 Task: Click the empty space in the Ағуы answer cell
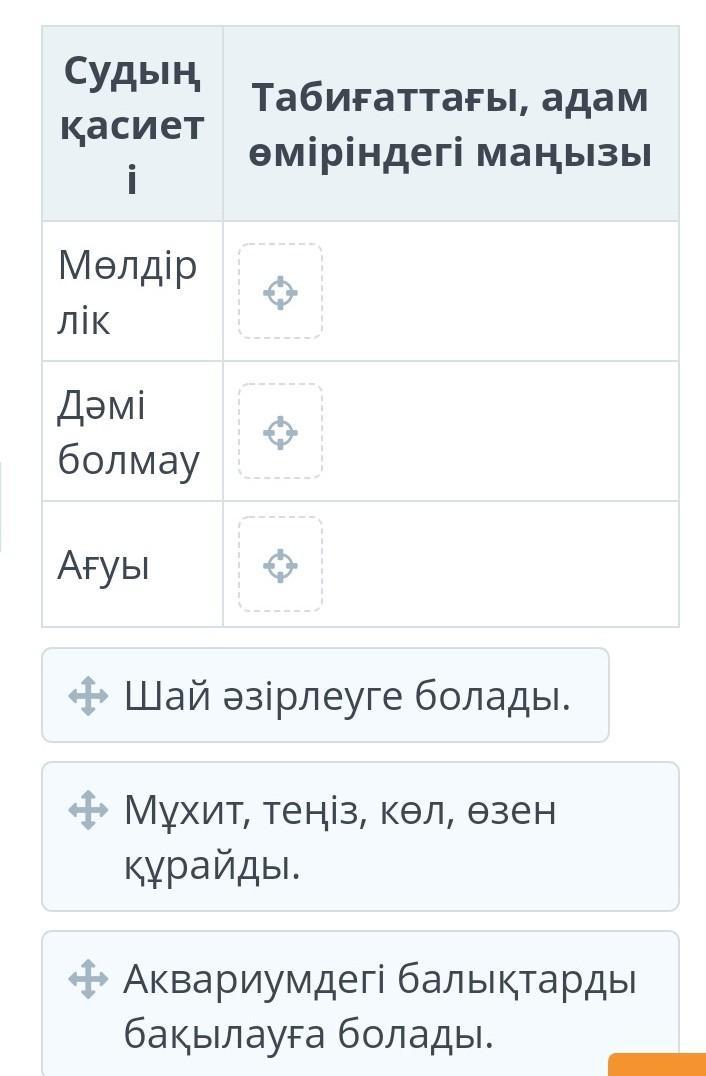(500, 566)
